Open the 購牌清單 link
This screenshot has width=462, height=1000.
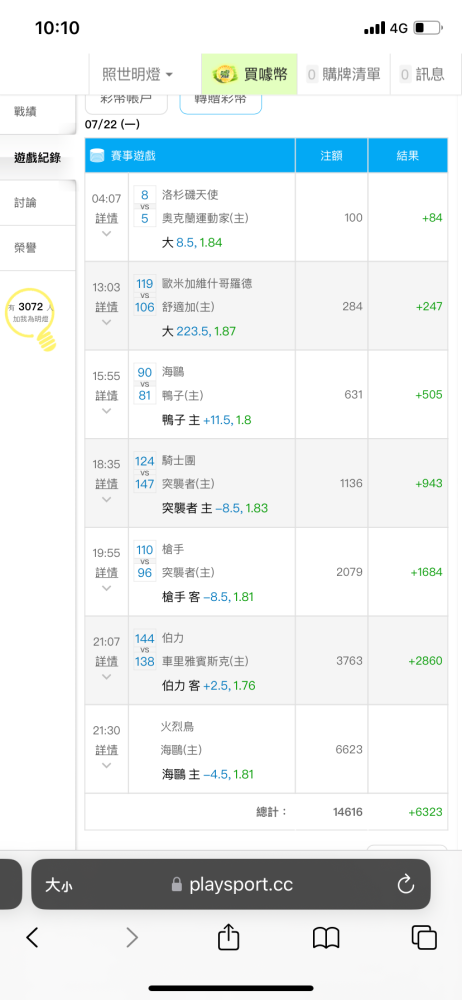(x=343, y=74)
